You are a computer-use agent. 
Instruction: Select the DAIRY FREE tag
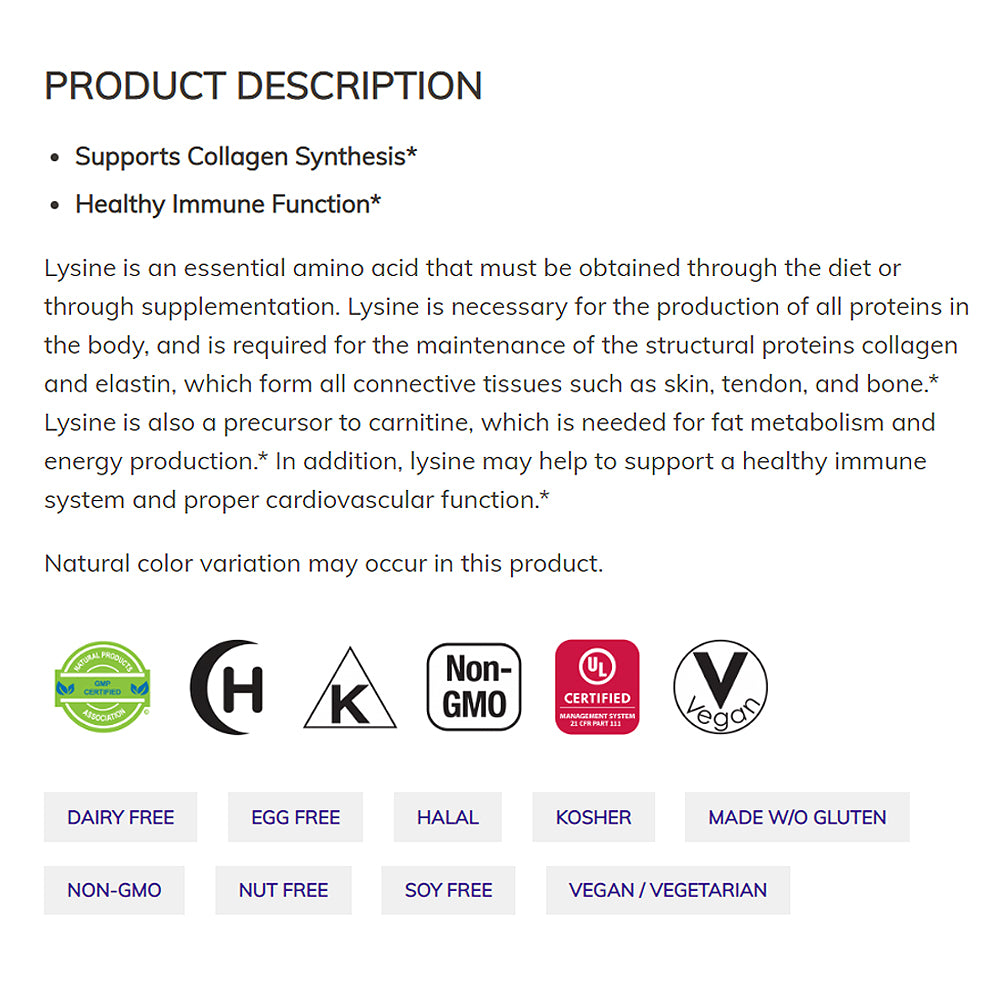[121, 817]
